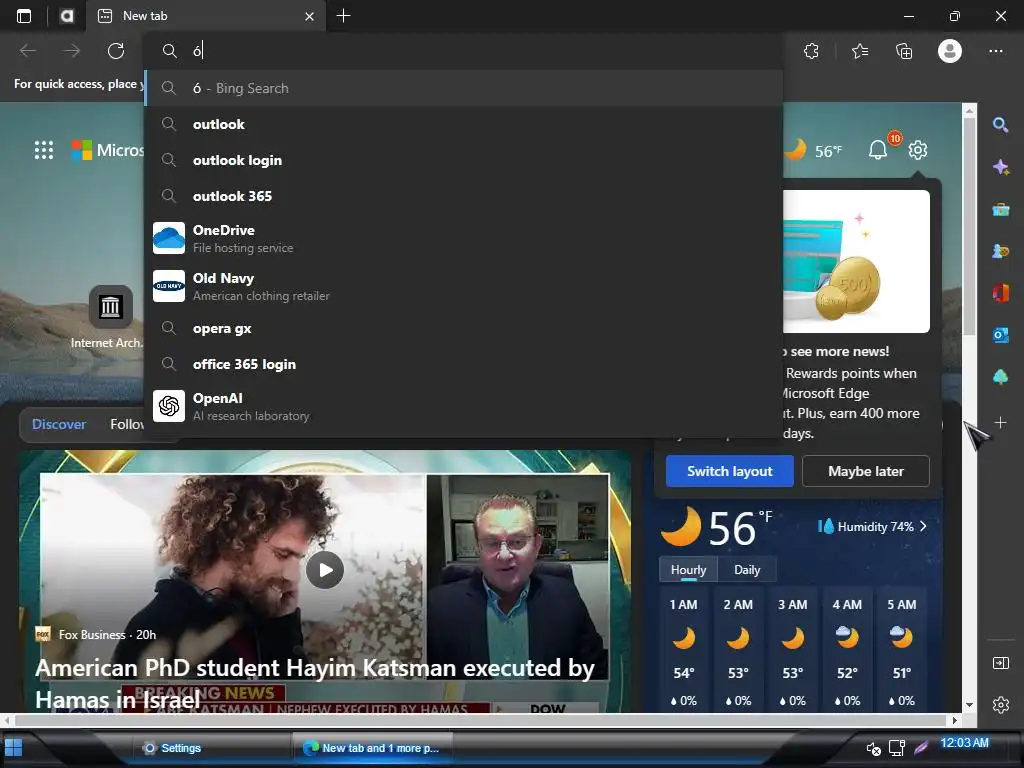Open the 56°F weather in page header
Image resolution: width=1024 pixels, height=768 pixels.
coord(814,151)
